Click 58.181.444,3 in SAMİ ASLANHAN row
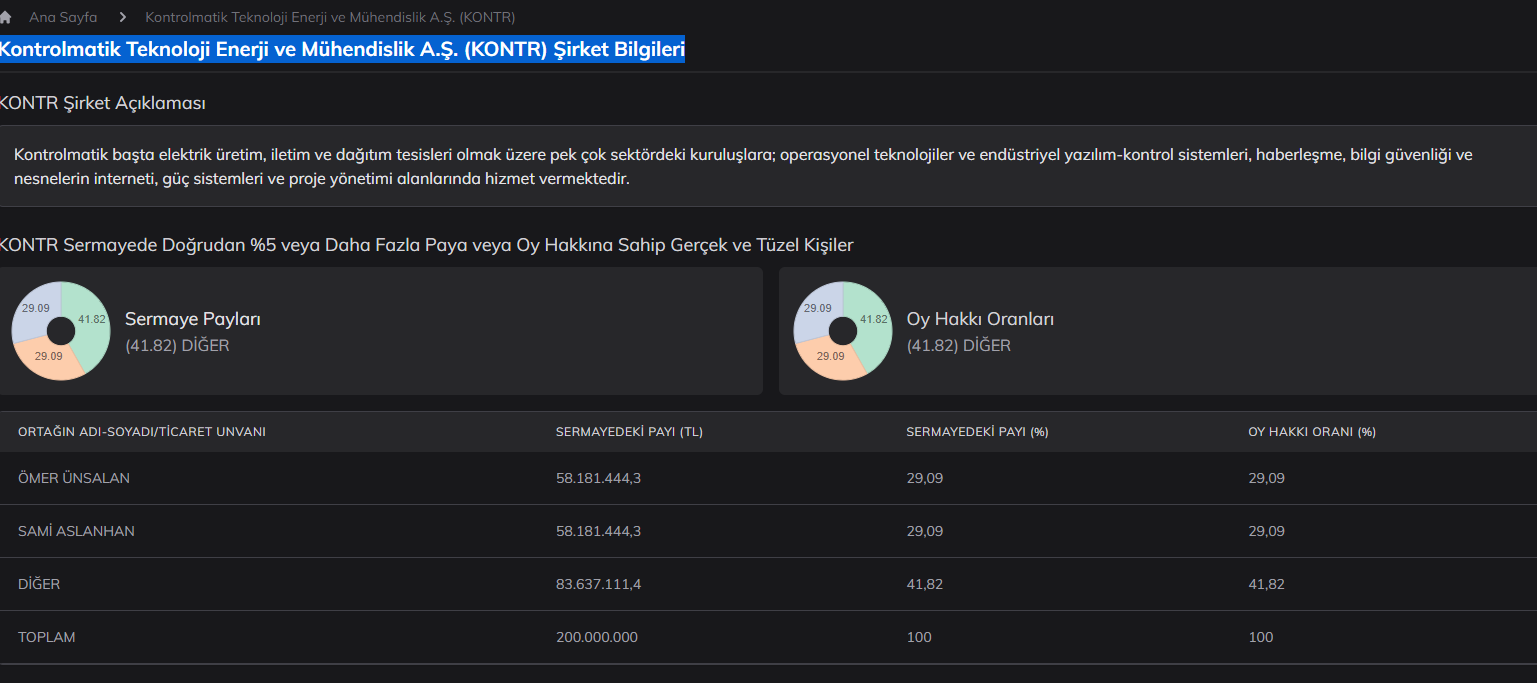 coord(598,531)
